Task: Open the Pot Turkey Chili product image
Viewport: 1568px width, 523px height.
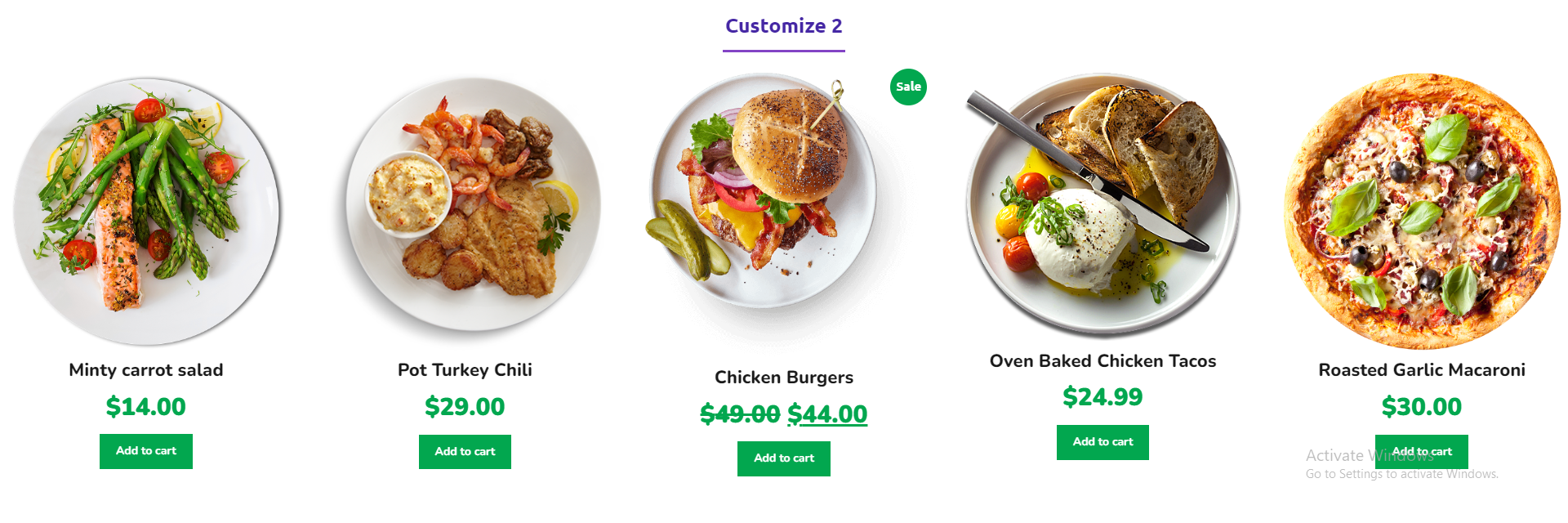Action: click(x=465, y=208)
